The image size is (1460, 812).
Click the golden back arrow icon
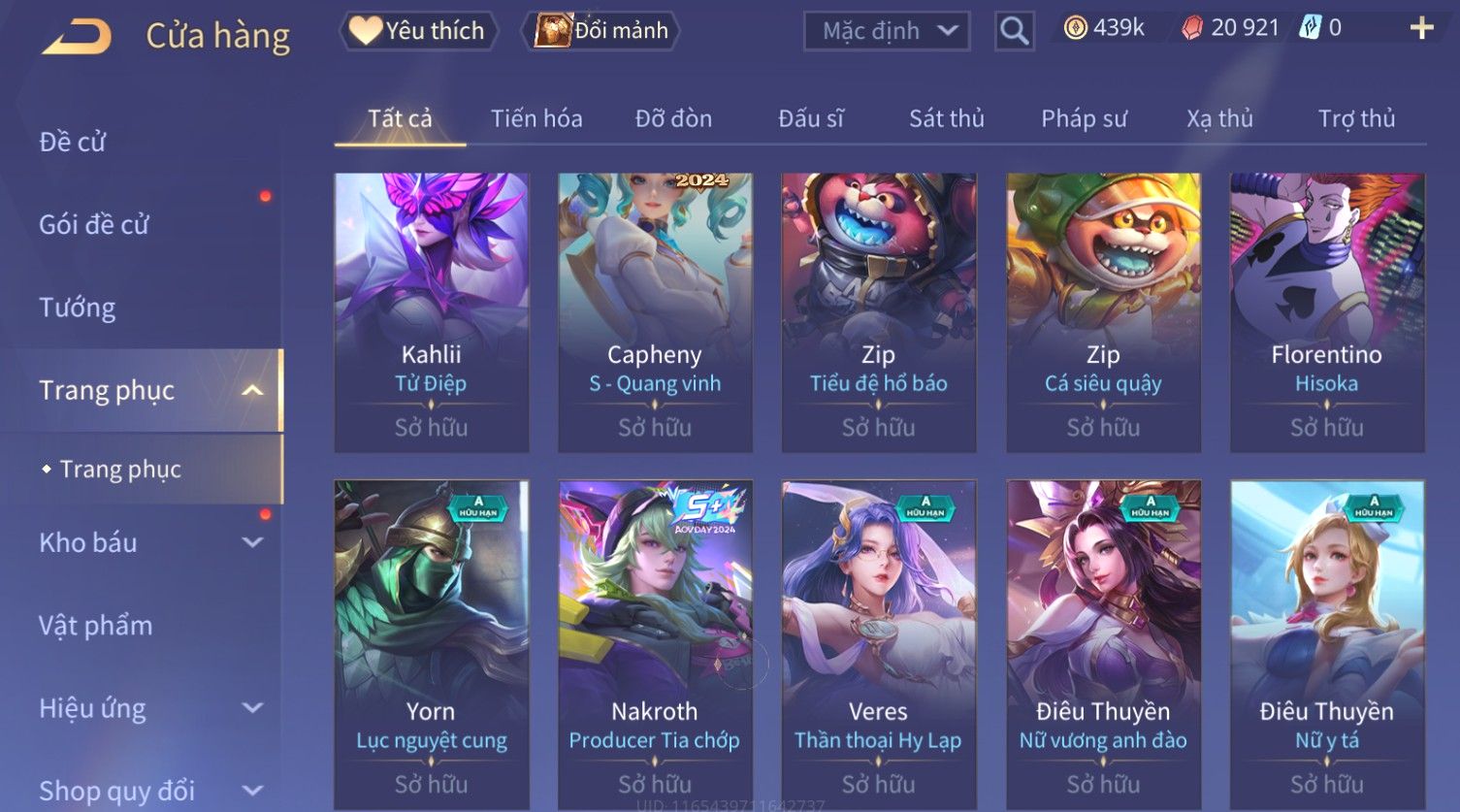pos(77,37)
